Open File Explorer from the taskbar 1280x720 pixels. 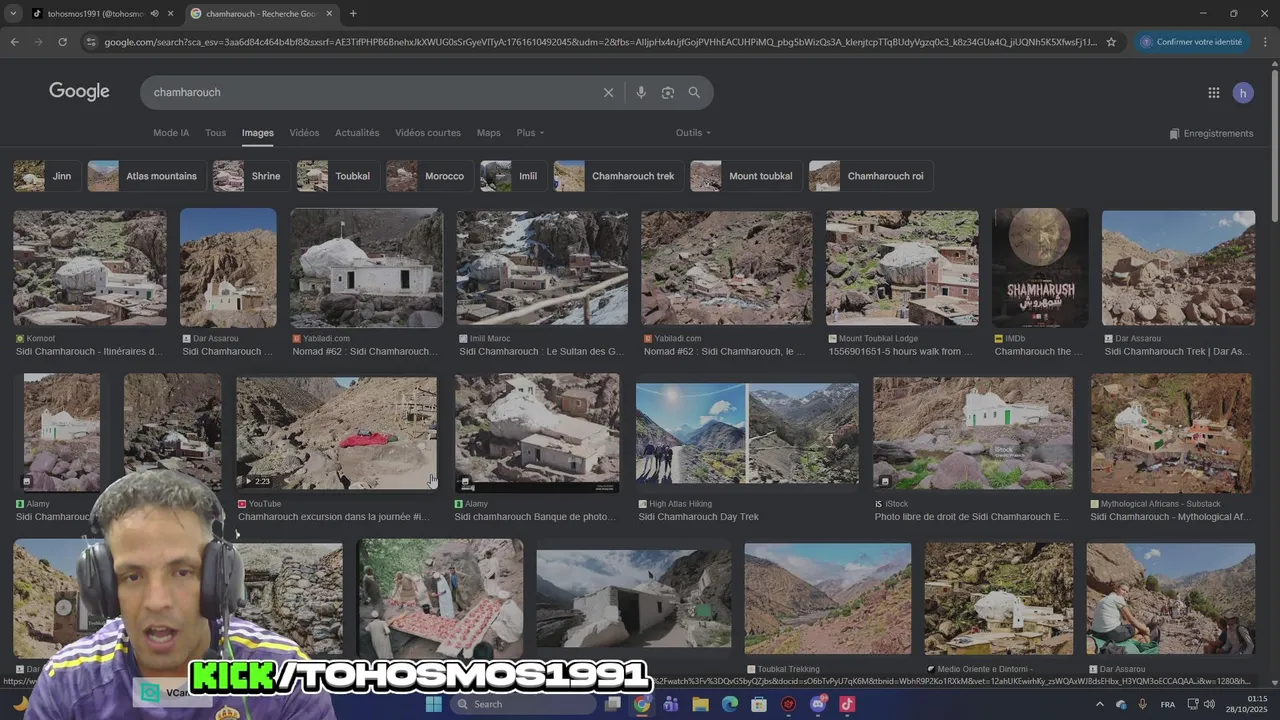(x=701, y=704)
